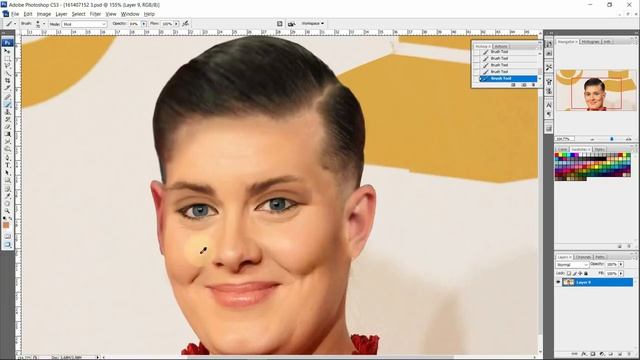
Task: Select the highlighted Brush Tool history state
Action: coord(508,78)
